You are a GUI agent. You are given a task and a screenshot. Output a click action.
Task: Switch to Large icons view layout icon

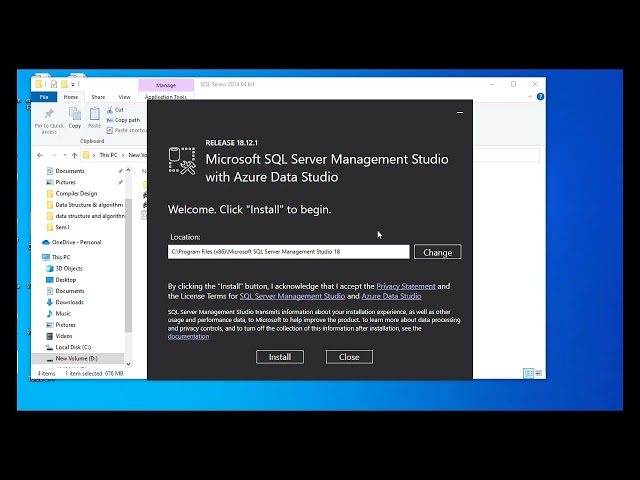[539, 373]
